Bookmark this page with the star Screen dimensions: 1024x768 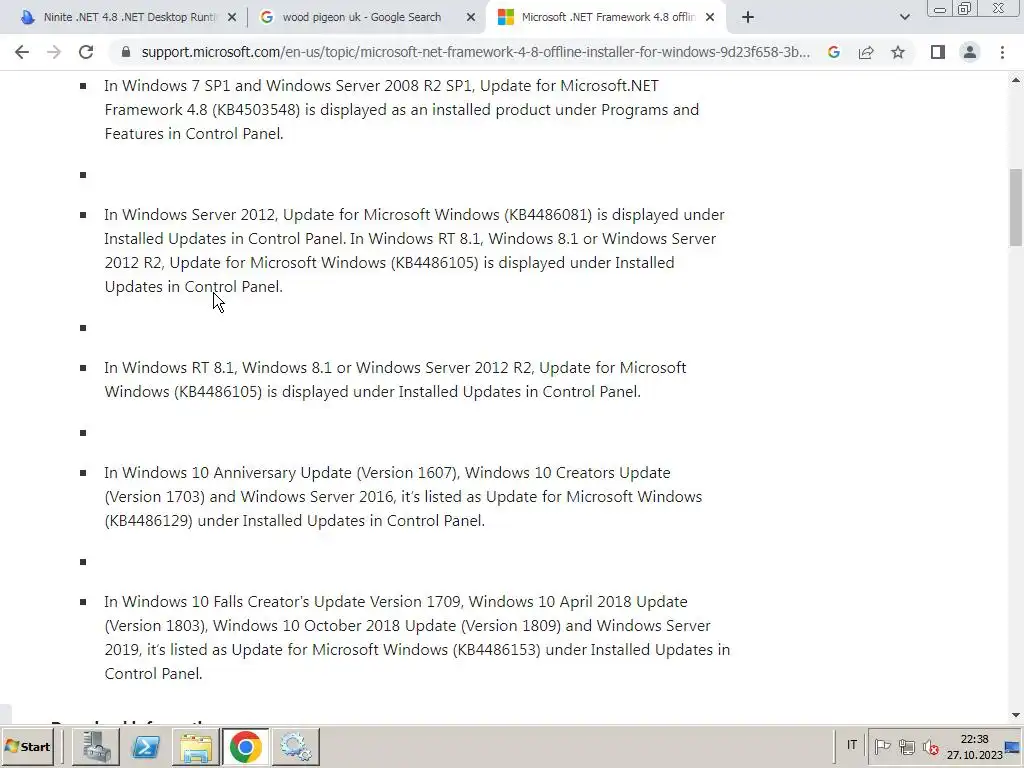point(898,52)
